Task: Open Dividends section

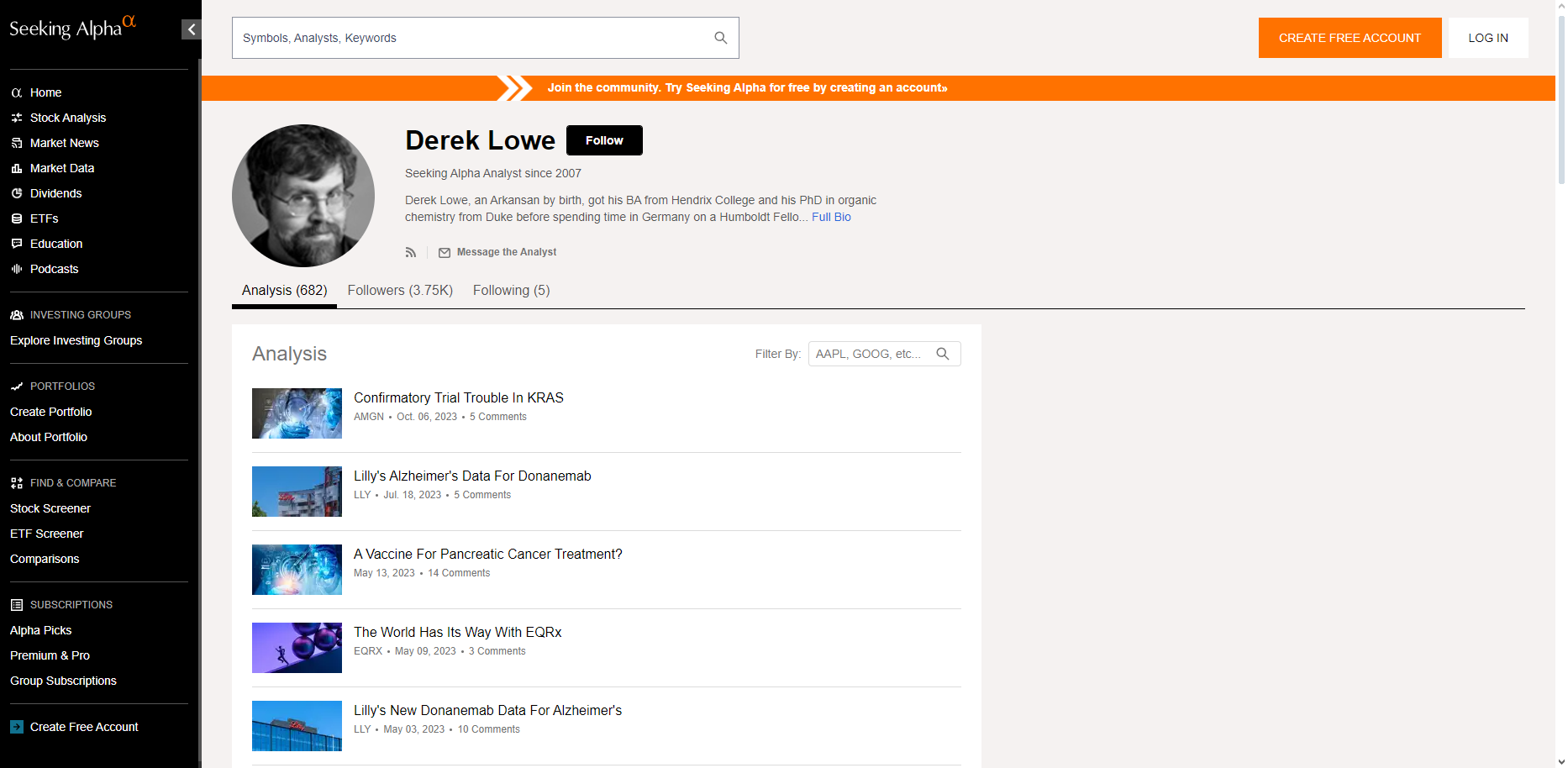Action: [56, 193]
